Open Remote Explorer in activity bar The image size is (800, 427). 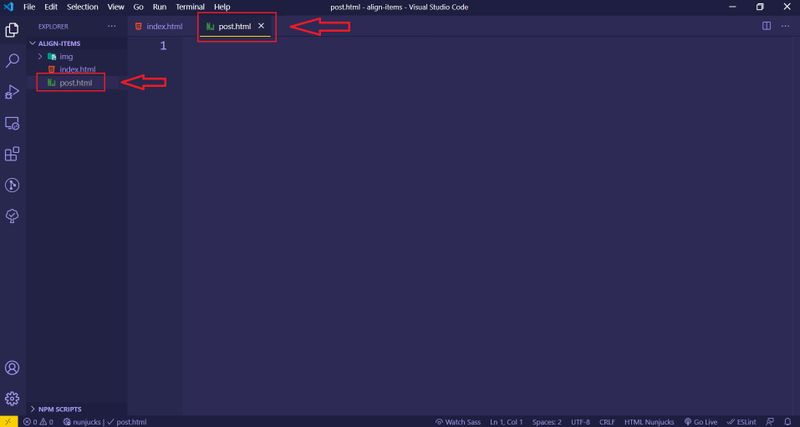[x=13, y=123]
